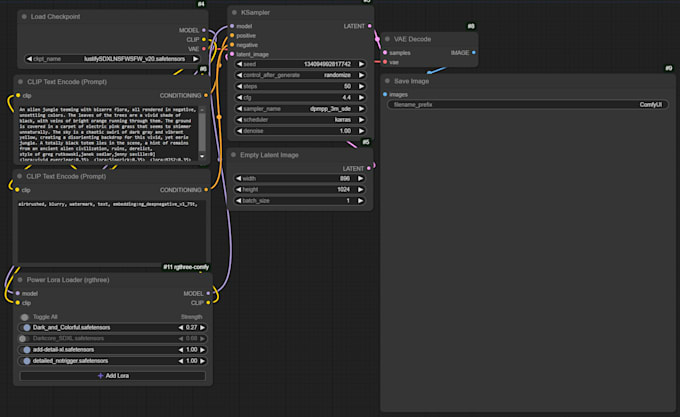This screenshot has height=417, width=680.
Task: Toggle the add-detail-xl.safetensors lora
Action: pos(26,349)
